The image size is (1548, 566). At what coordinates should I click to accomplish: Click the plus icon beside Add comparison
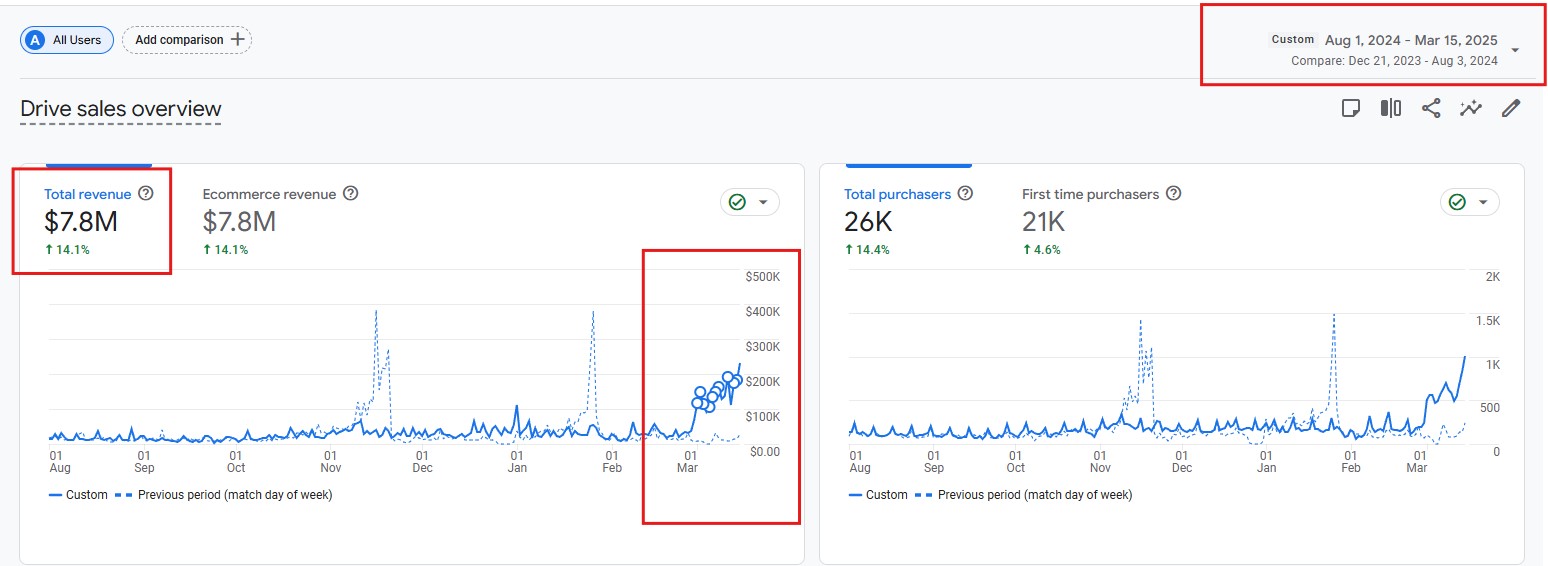[237, 40]
